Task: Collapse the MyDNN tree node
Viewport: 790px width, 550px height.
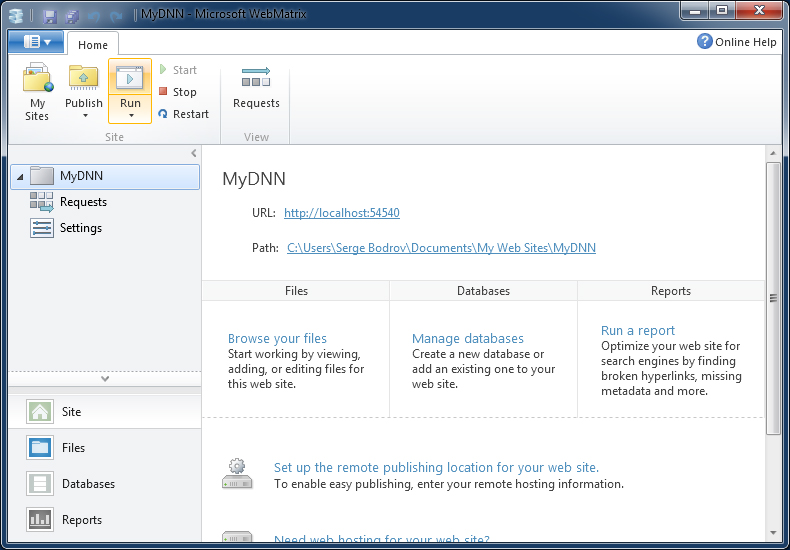Action: pyautogui.click(x=20, y=177)
